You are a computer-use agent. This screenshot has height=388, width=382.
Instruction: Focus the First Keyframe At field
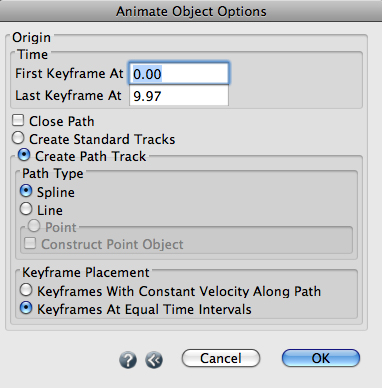[x=179, y=73]
